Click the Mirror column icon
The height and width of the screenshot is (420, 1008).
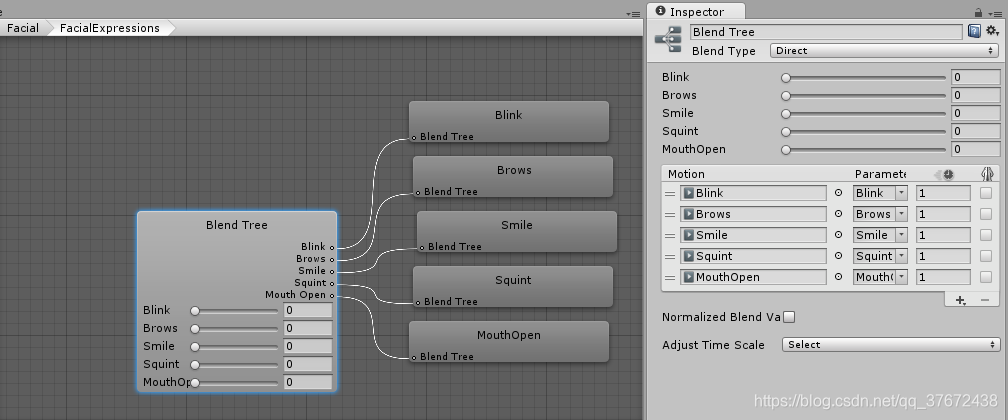pos(987,174)
